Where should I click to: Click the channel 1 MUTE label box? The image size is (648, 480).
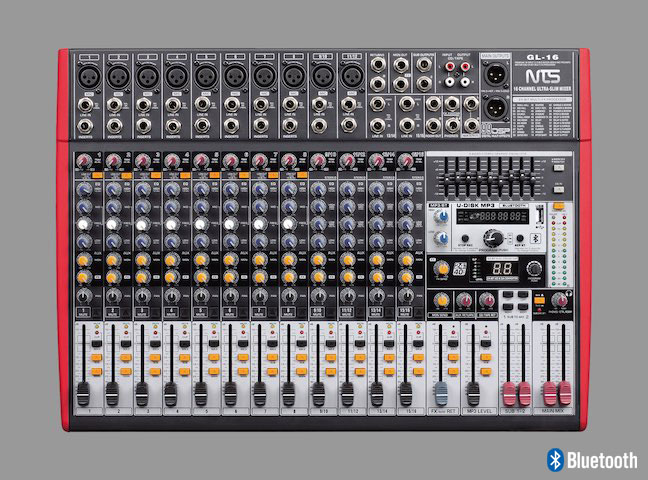(x=83, y=312)
